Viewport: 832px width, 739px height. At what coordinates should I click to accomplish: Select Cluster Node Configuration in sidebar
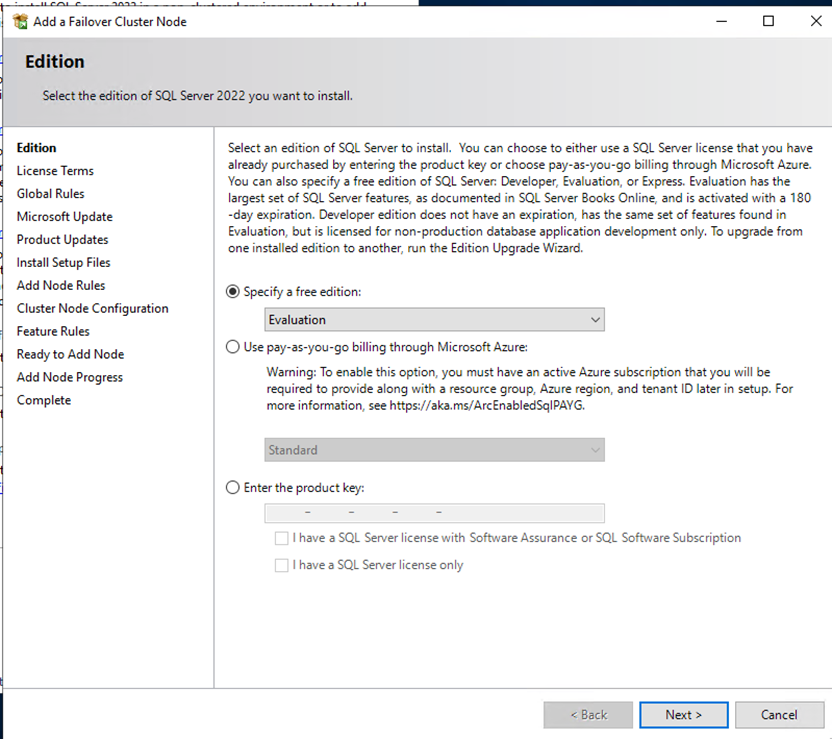click(x=92, y=309)
